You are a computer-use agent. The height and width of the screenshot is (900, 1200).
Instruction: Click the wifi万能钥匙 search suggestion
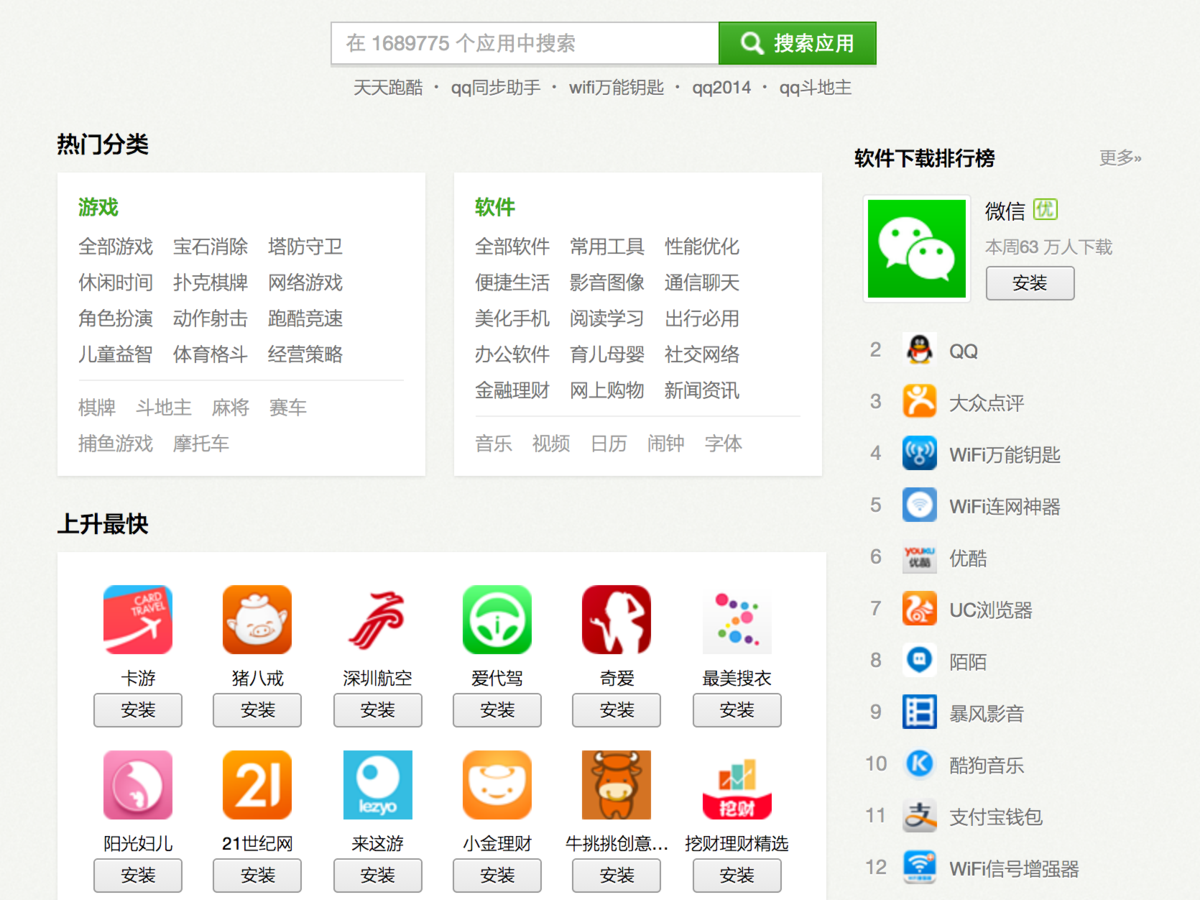pos(616,87)
